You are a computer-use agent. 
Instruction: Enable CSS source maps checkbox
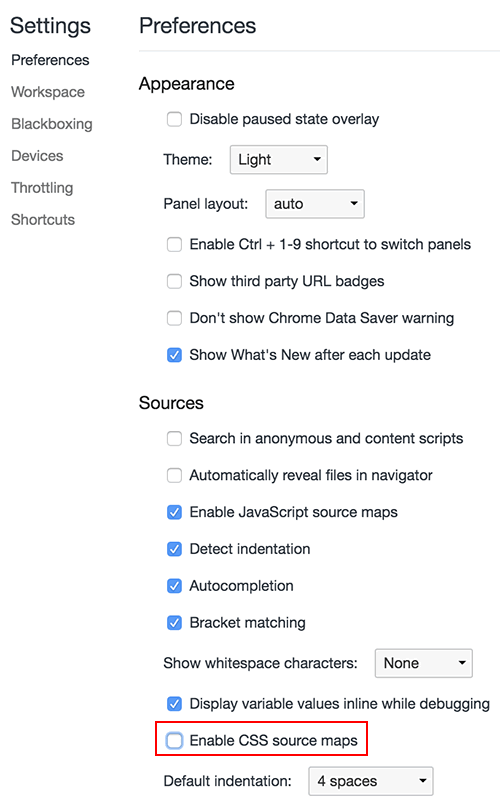pyautogui.click(x=174, y=741)
